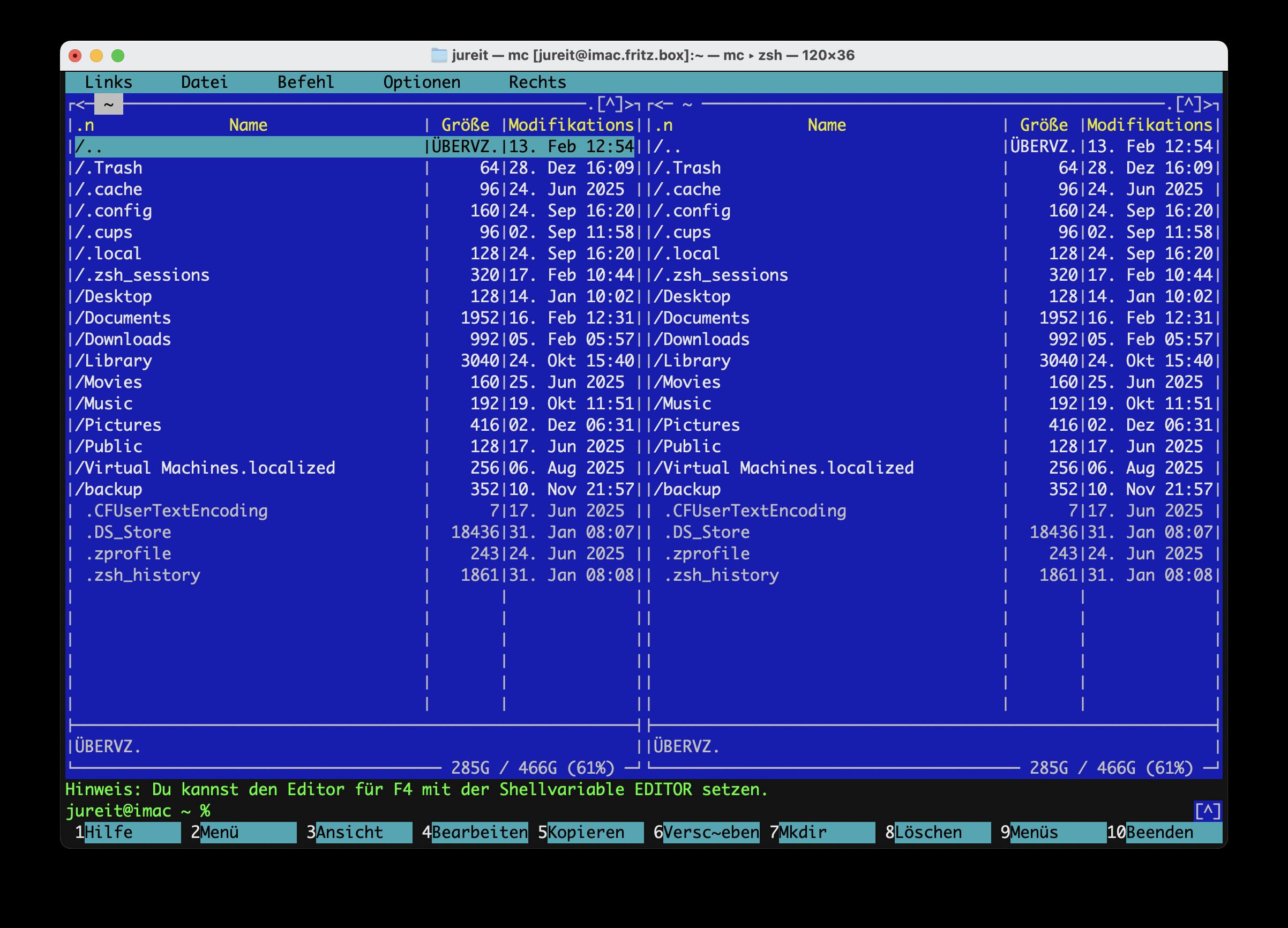Click the folder icon in window title
Screen dimensions: 1288x928
(x=438, y=55)
